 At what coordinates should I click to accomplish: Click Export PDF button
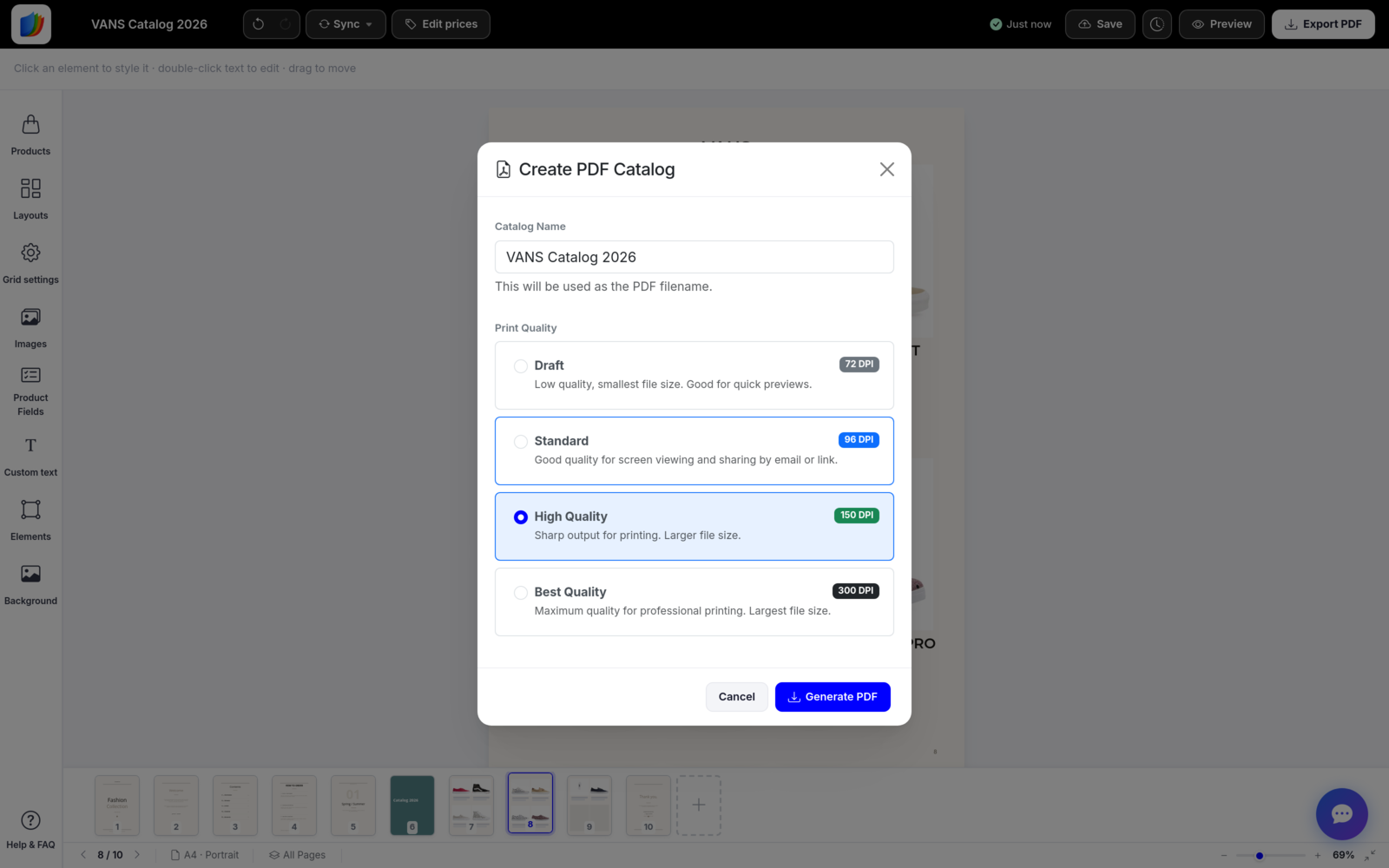(x=1323, y=24)
